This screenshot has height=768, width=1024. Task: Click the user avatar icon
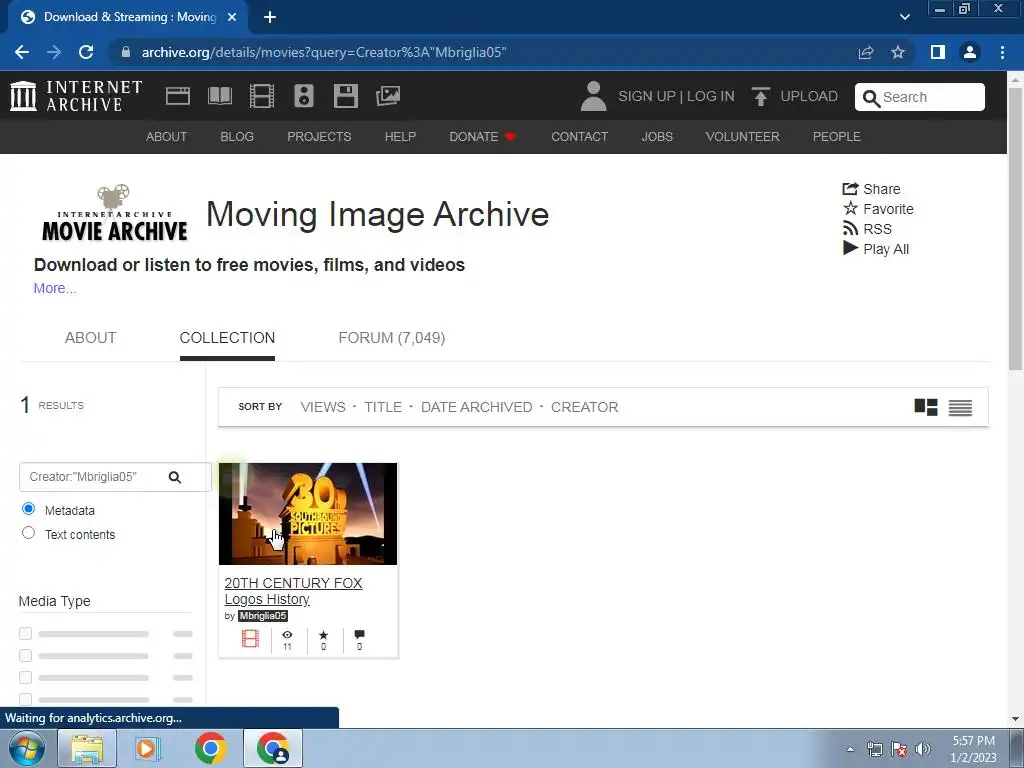(x=593, y=96)
